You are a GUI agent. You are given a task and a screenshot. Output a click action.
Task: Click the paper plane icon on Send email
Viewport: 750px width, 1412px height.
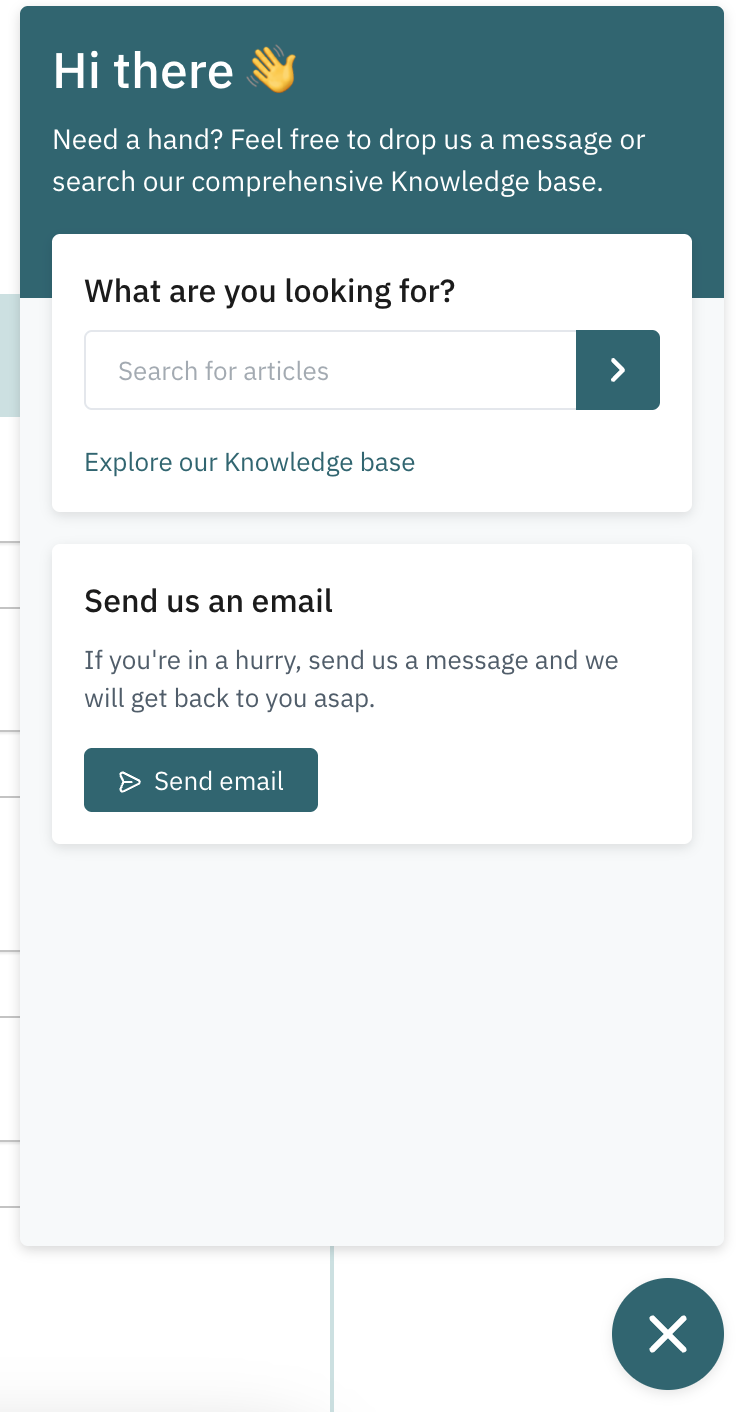(x=130, y=781)
